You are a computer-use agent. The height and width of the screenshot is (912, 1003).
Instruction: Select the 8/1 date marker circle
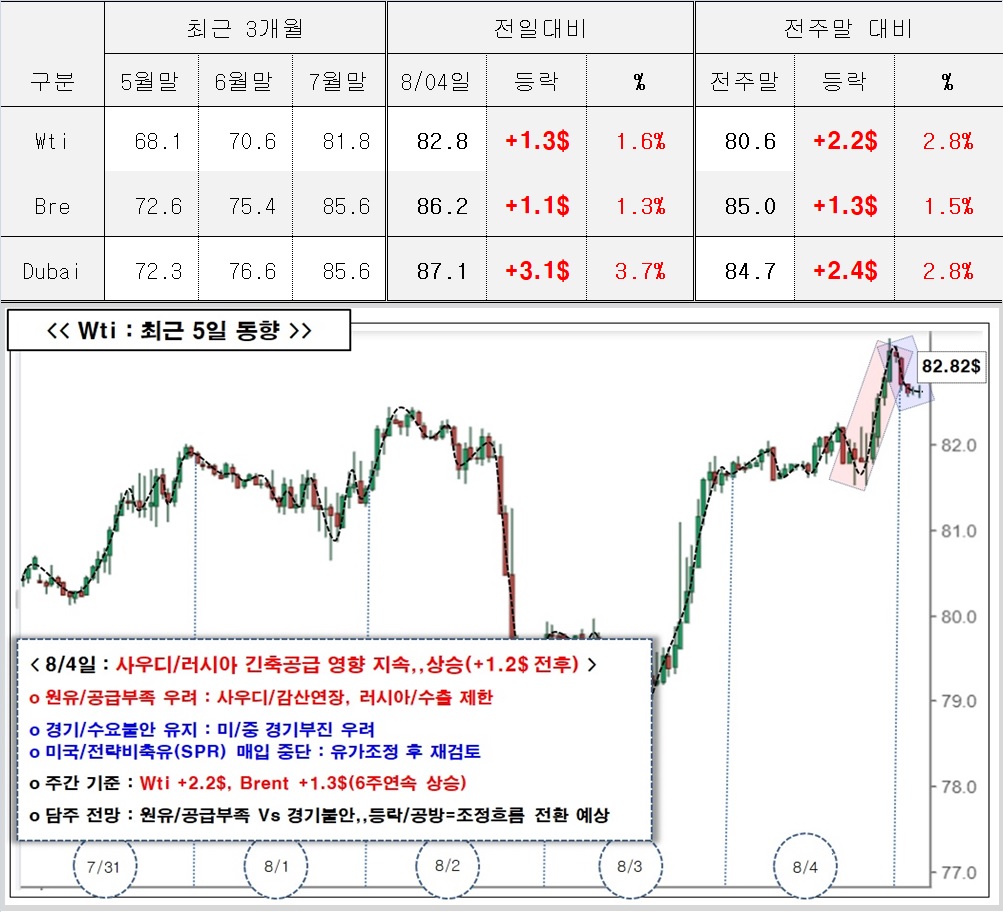pos(276,866)
